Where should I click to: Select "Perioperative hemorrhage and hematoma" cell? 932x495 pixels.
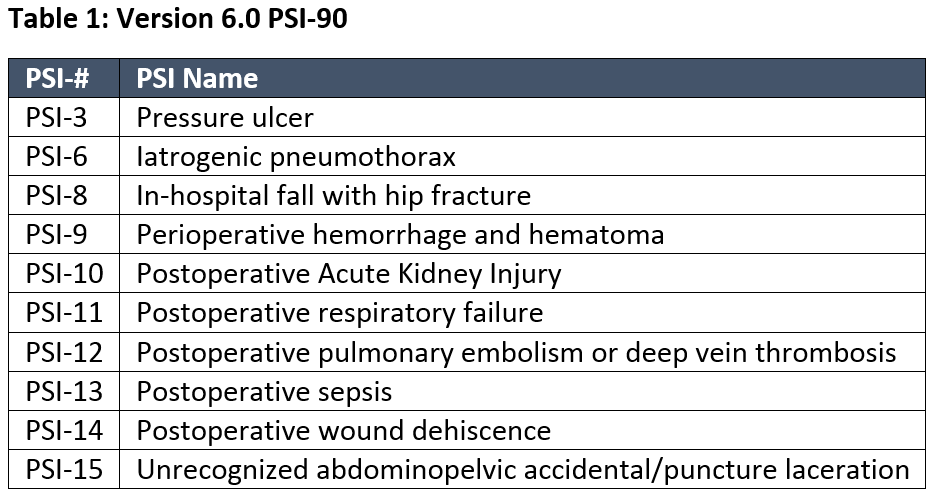(x=400, y=235)
